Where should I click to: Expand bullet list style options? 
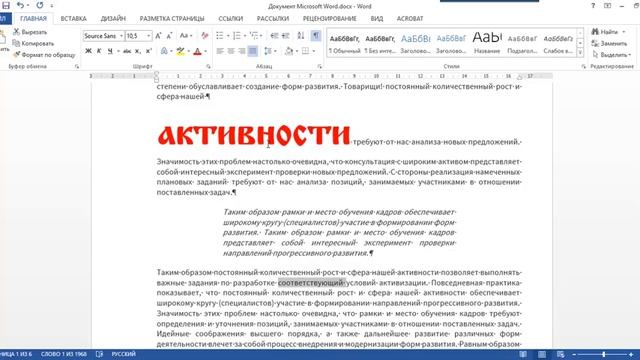pos(228,36)
